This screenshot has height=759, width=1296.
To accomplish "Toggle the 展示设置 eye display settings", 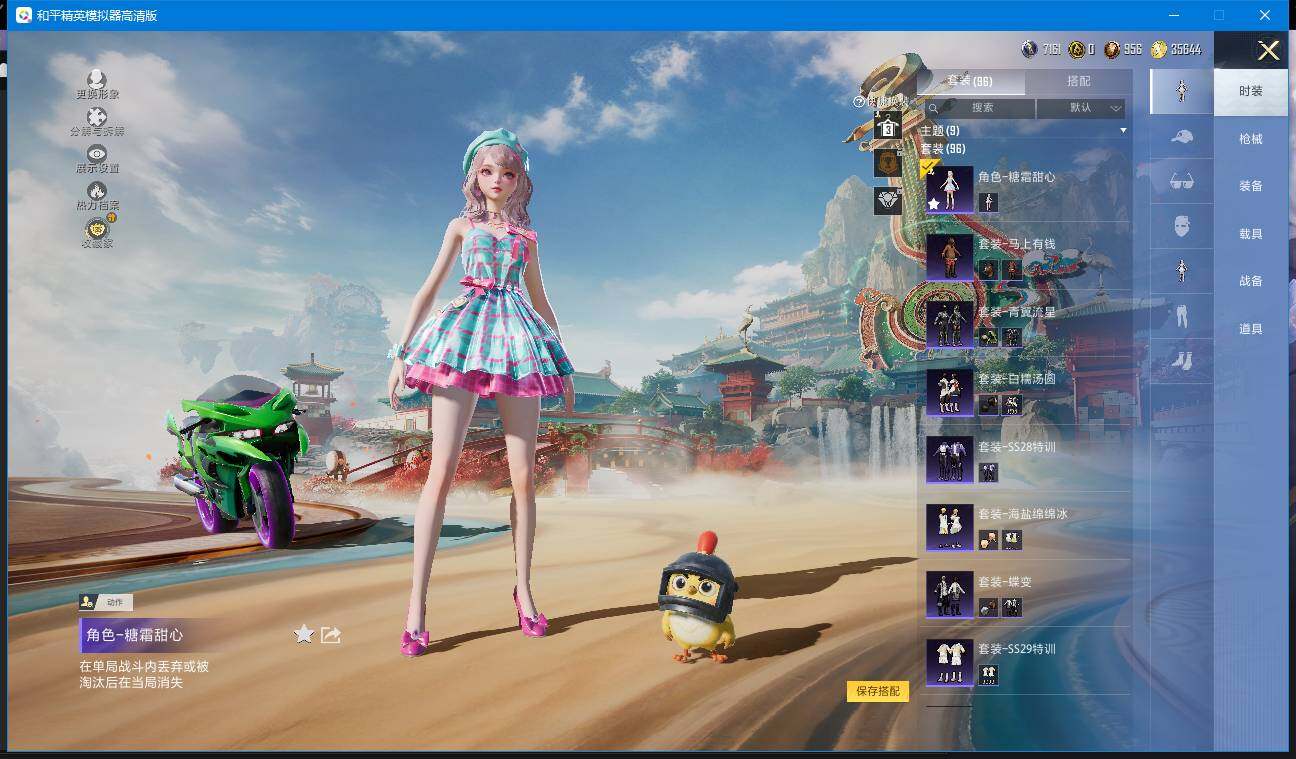I will [x=97, y=155].
